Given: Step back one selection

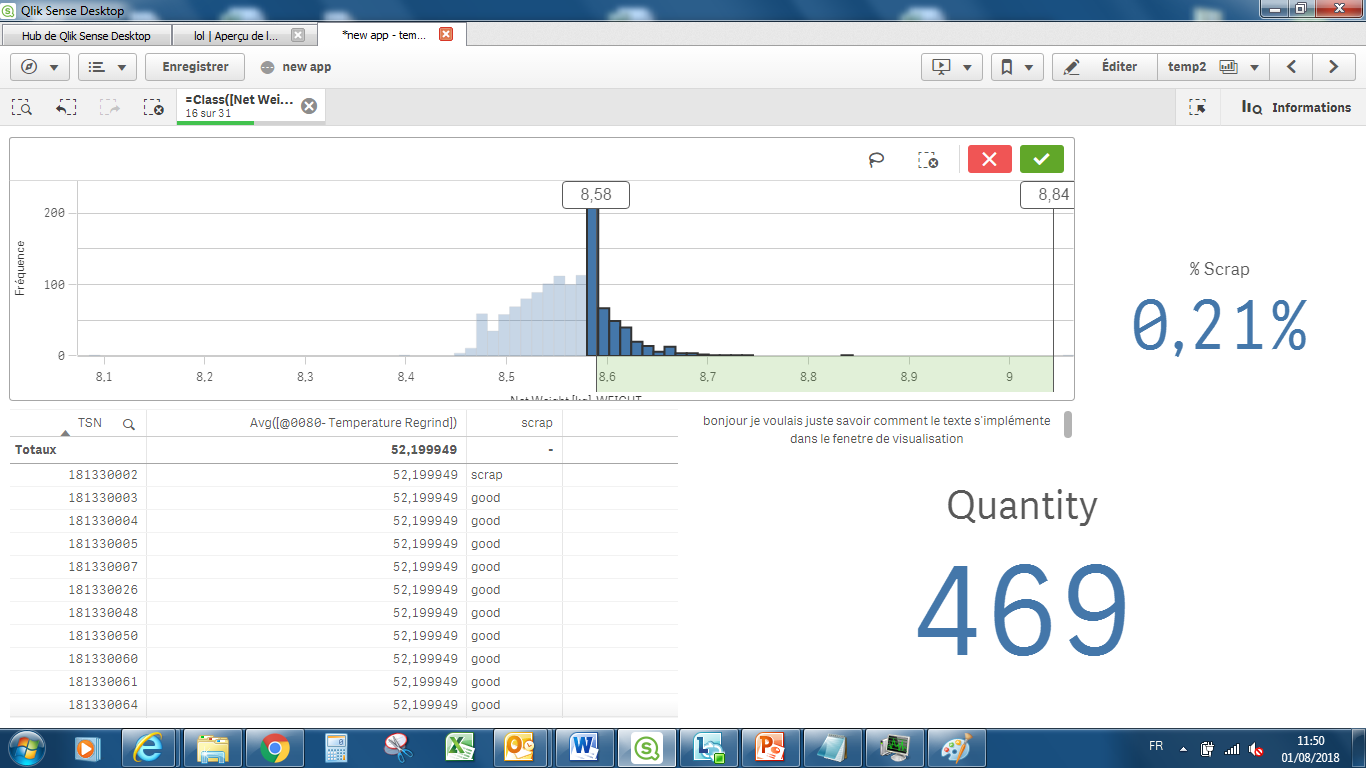Looking at the screenshot, I should pyautogui.click(x=66, y=107).
